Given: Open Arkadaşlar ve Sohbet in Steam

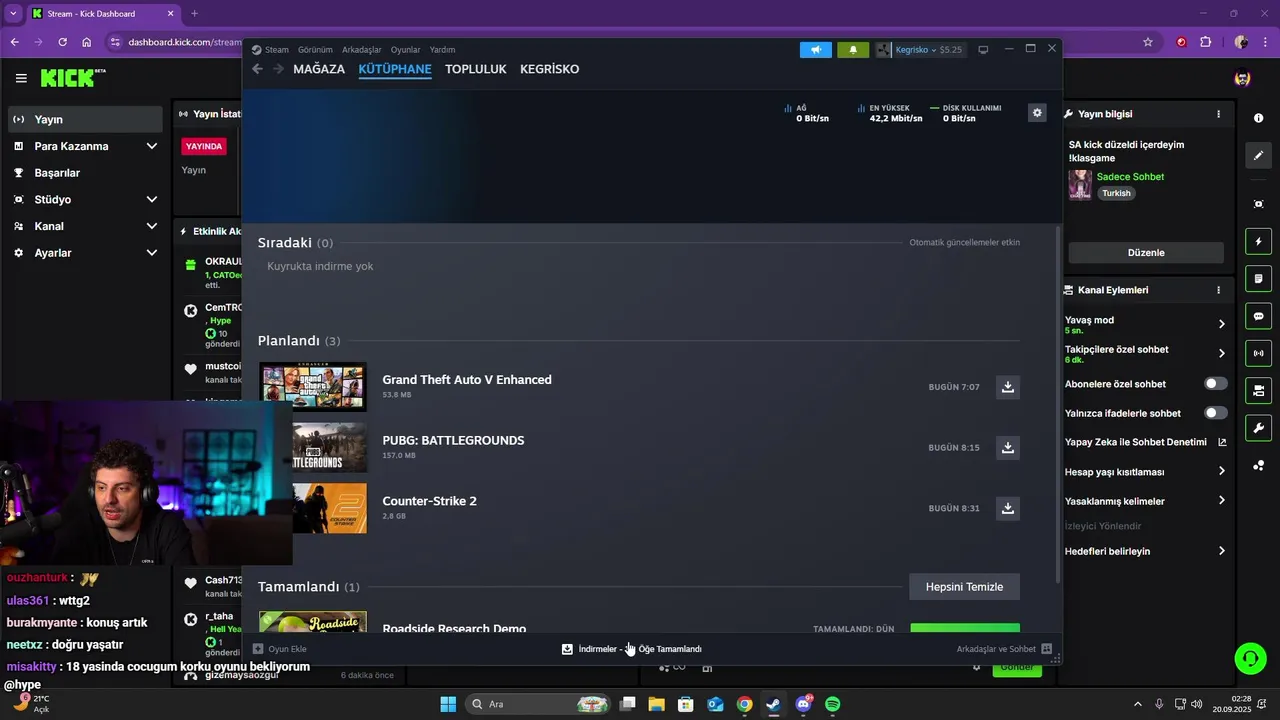Looking at the screenshot, I should point(1004,649).
